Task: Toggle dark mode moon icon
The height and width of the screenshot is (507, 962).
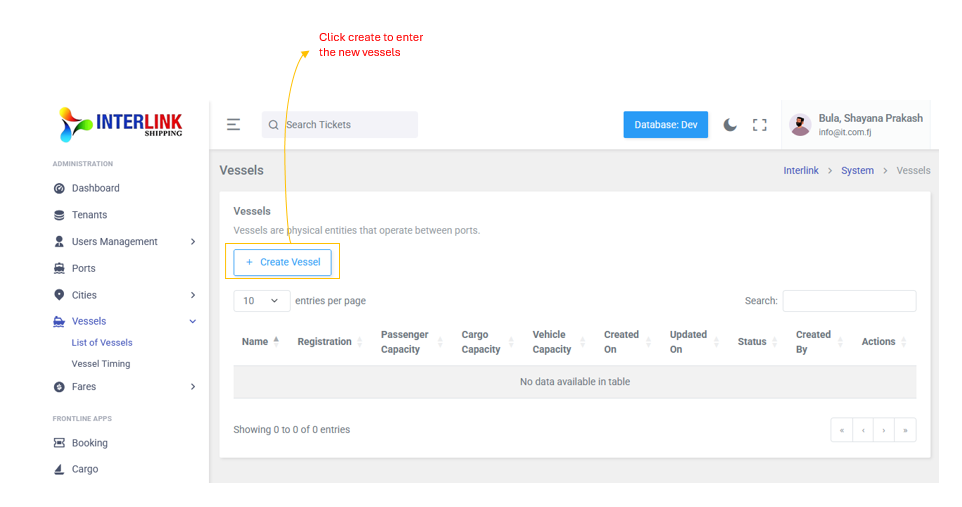Action: pyautogui.click(x=730, y=125)
